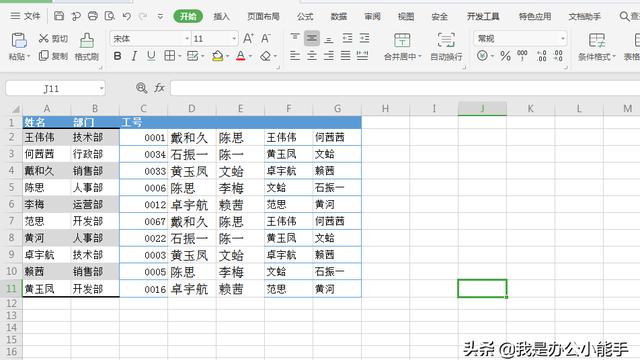Align text to top of cell
640x360 pixels.
click(295, 38)
